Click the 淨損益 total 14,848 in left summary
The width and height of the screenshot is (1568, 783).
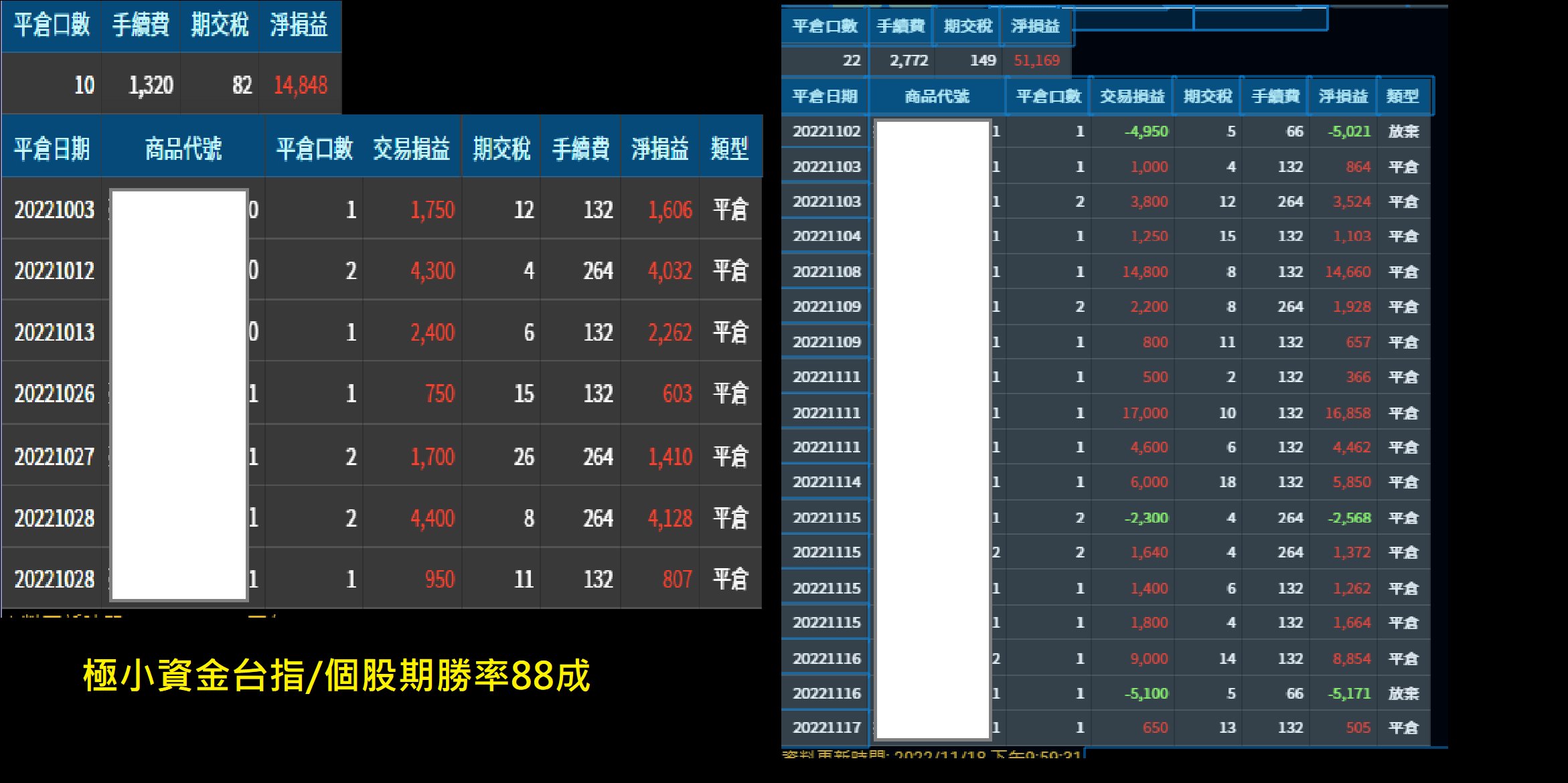[301, 85]
